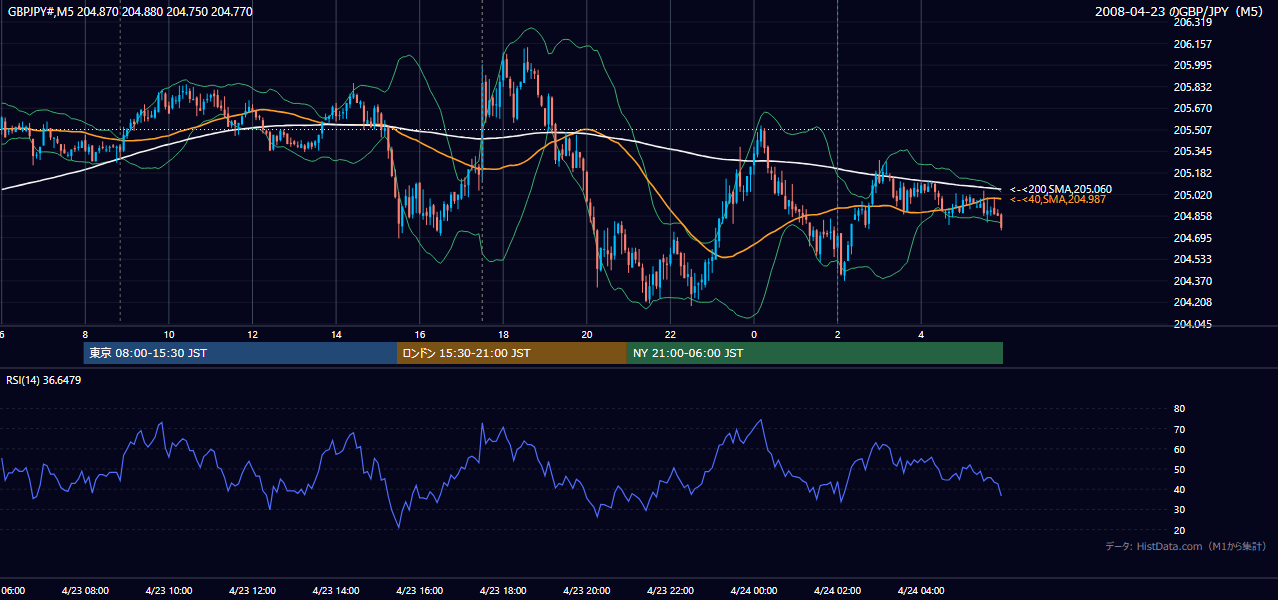Screen dimensions: 1278x600
Task: Click the 06:00 bottom time axis label
Action: click(13, 590)
